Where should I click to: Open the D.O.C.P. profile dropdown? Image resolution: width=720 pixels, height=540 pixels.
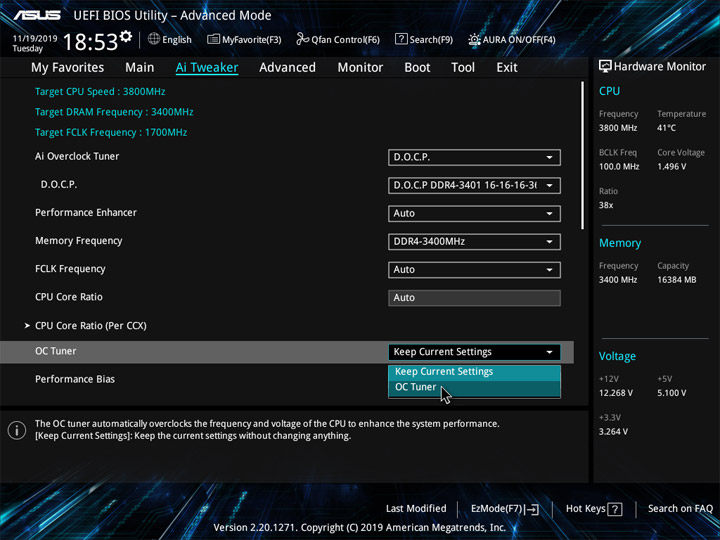coord(474,186)
